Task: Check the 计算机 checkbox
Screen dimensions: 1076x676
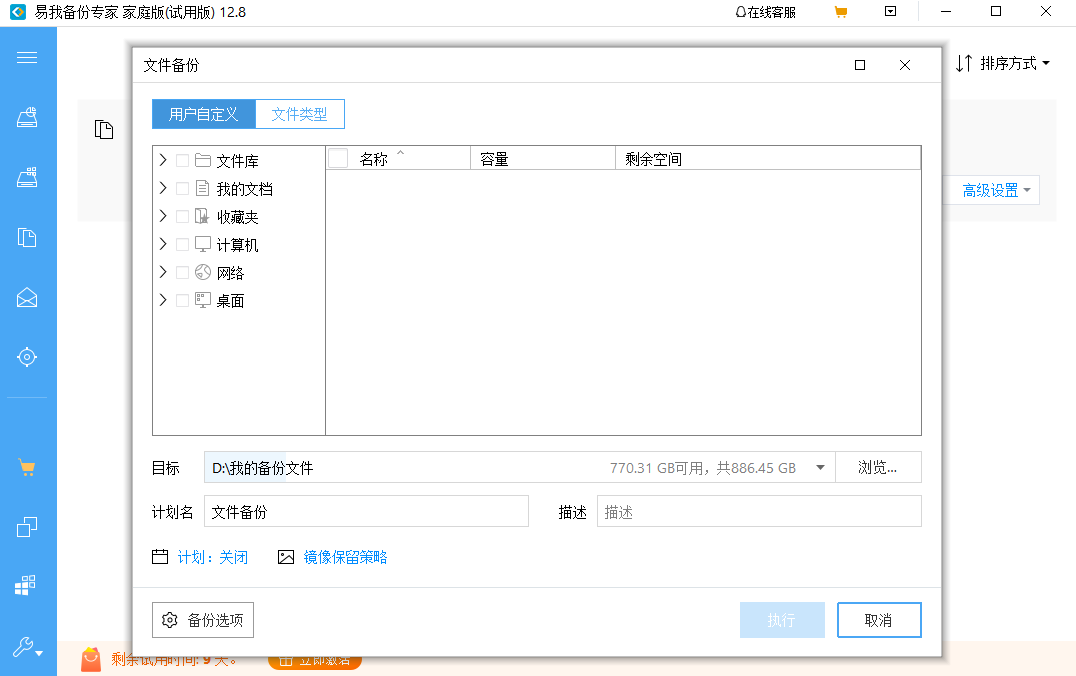Action: (183, 244)
